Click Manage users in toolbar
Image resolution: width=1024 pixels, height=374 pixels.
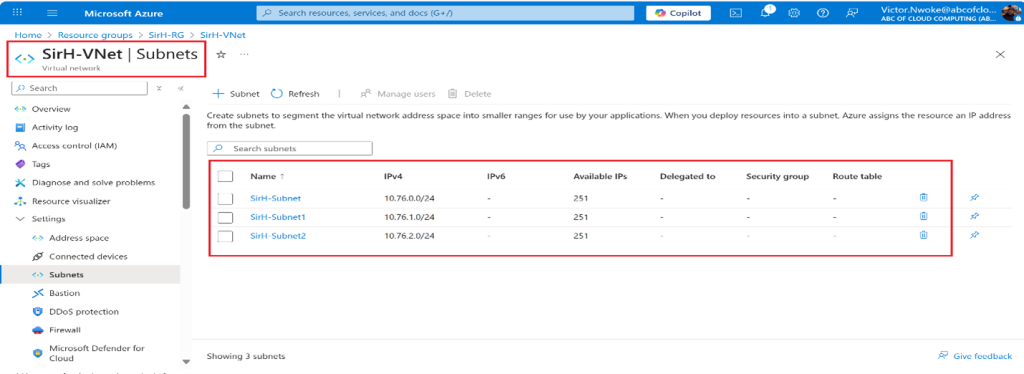[398, 94]
